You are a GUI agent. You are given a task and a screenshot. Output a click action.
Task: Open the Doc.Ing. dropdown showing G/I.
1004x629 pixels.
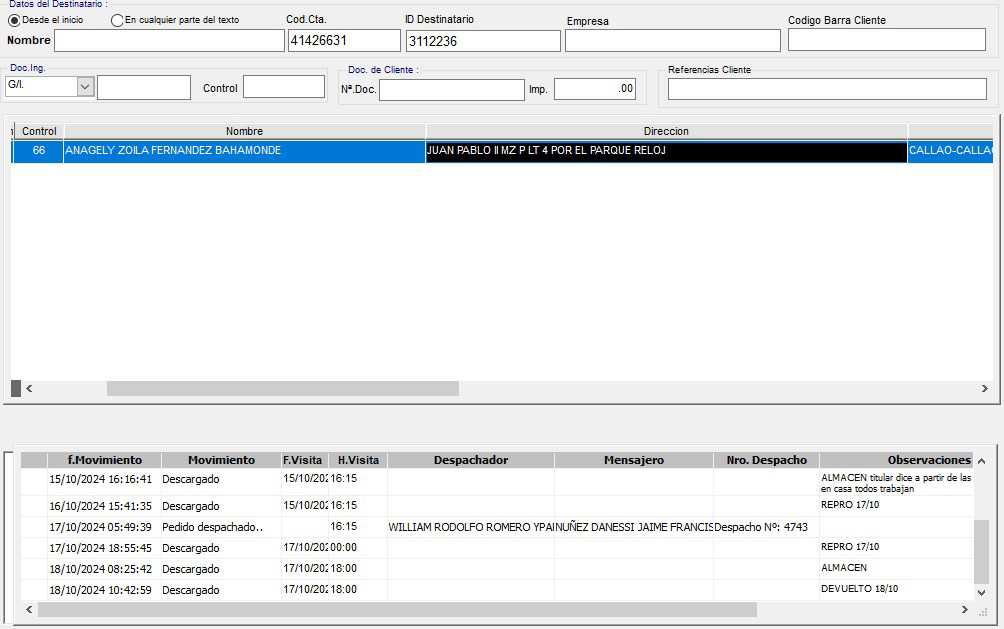click(x=85, y=87)
